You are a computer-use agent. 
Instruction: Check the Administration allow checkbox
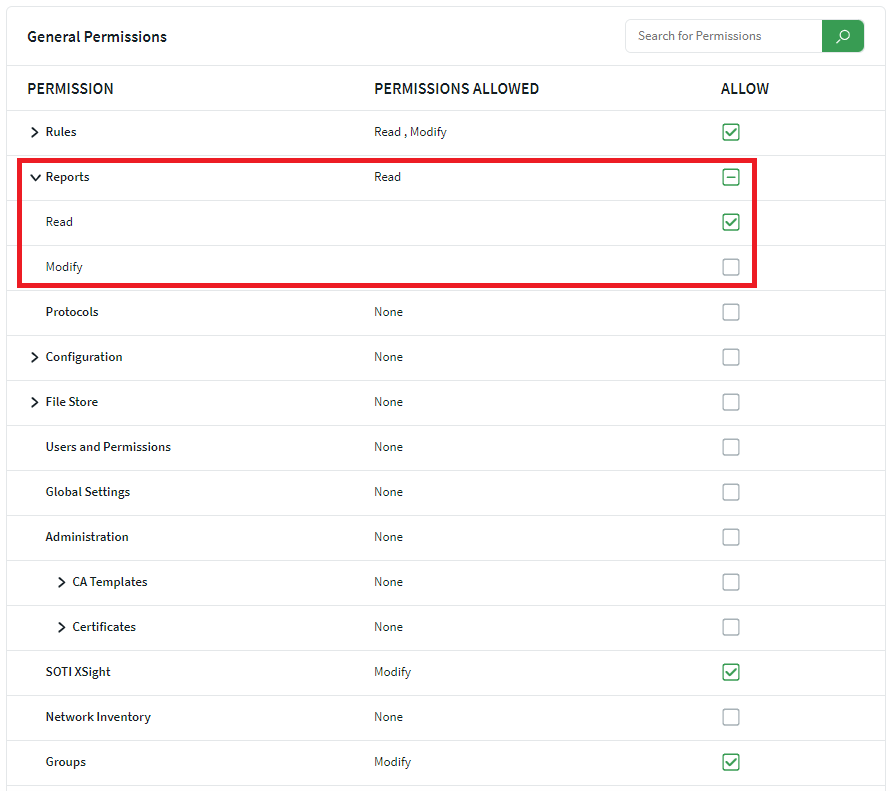731,537
